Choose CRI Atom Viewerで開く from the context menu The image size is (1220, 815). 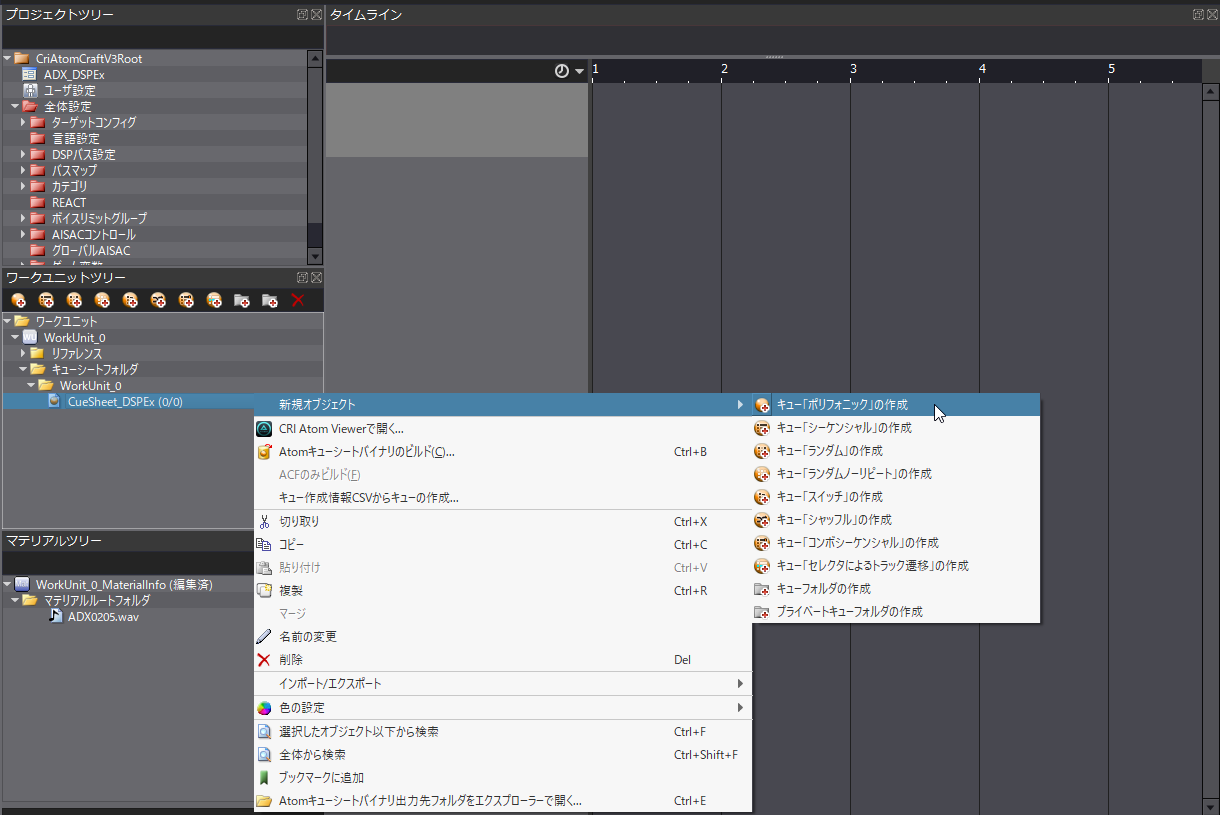(x=502, y=428)
